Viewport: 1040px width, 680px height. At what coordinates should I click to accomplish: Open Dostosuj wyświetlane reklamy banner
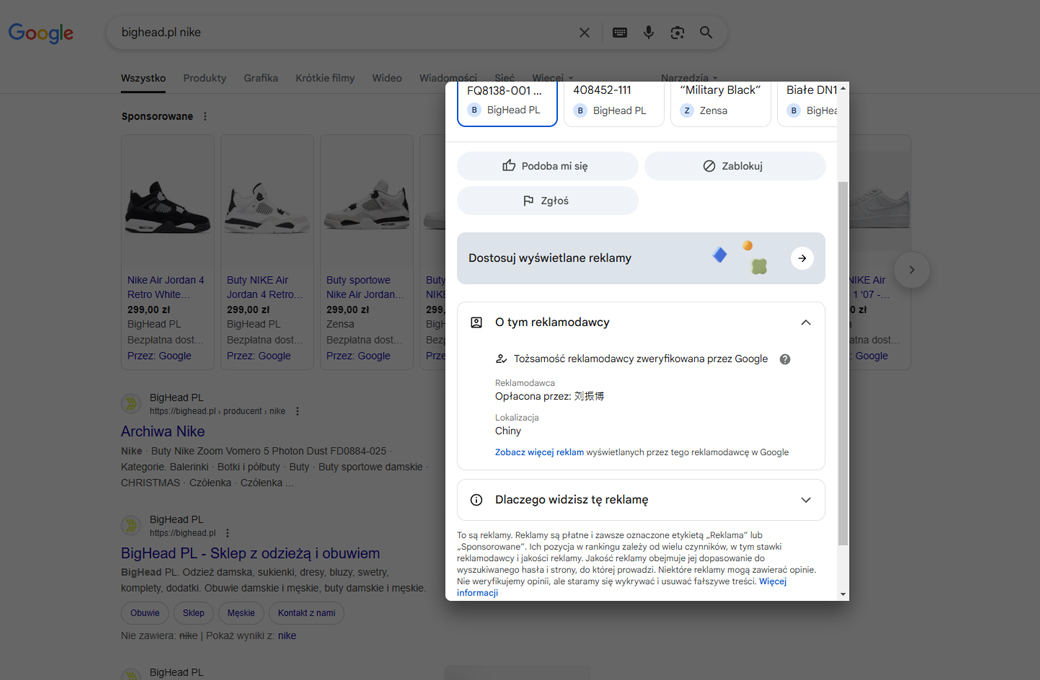(641, 258)
